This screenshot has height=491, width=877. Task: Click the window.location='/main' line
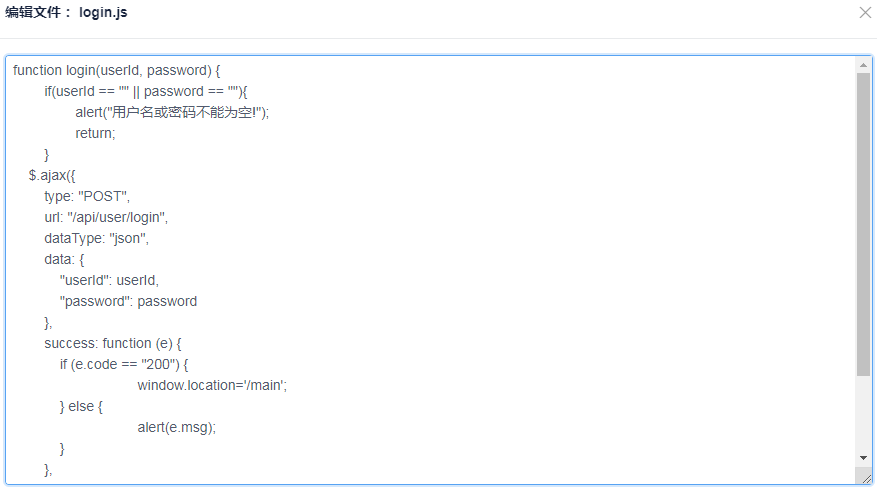click(213, 385)
